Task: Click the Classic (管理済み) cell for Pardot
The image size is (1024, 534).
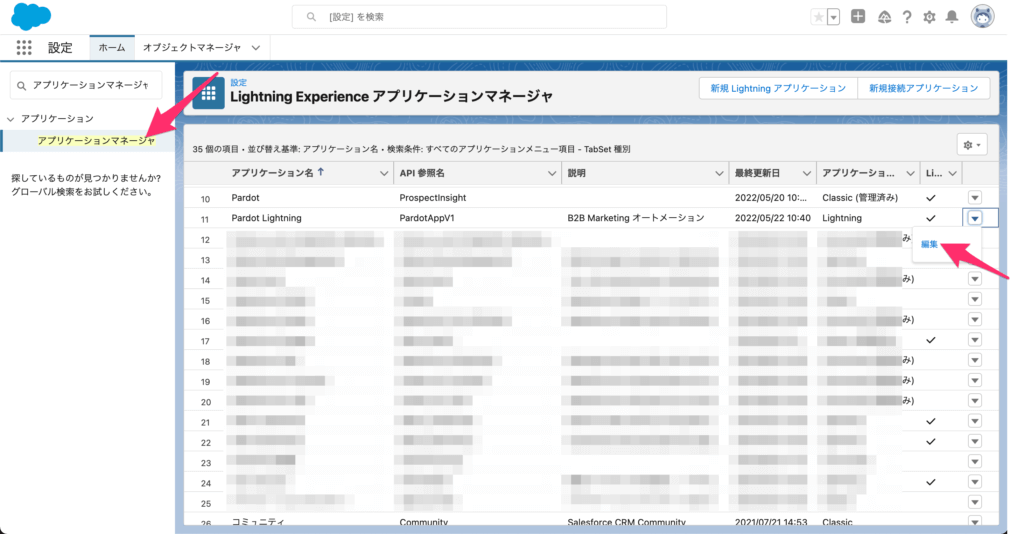Action: coord(860,198)
